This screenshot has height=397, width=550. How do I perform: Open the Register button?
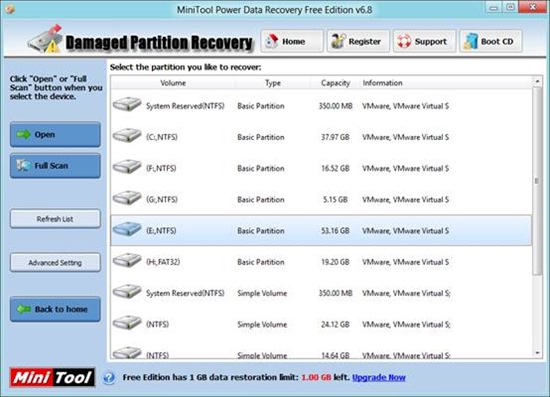[358, 41]
